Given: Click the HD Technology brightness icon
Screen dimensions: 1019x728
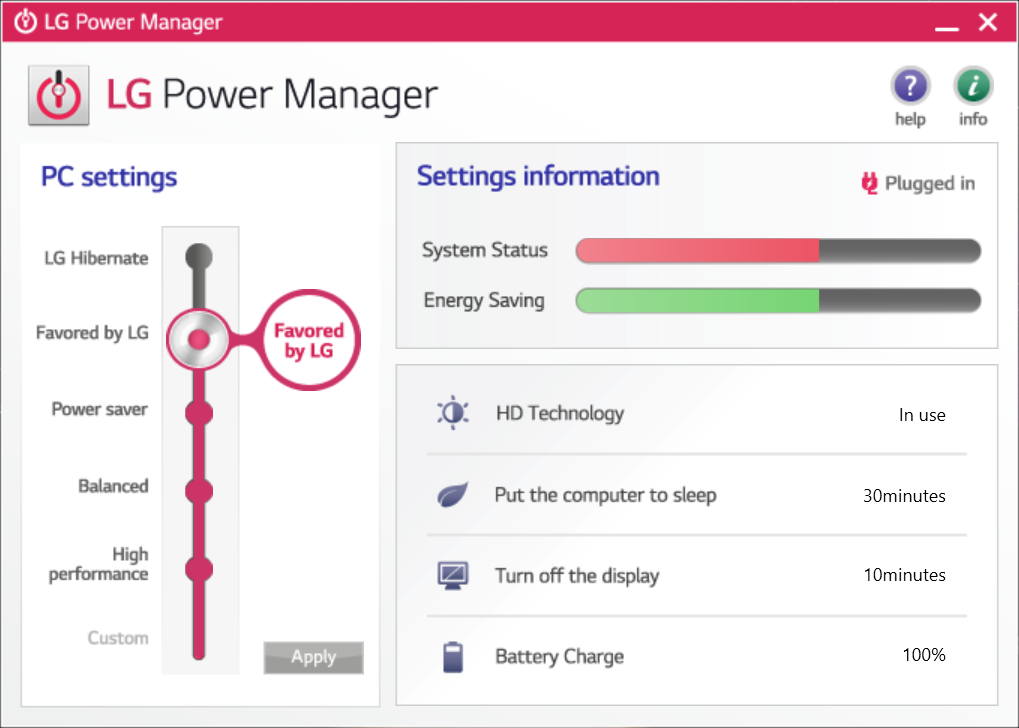Looking at the screenshot, I should pyautogui.click(x=452, y=413).
